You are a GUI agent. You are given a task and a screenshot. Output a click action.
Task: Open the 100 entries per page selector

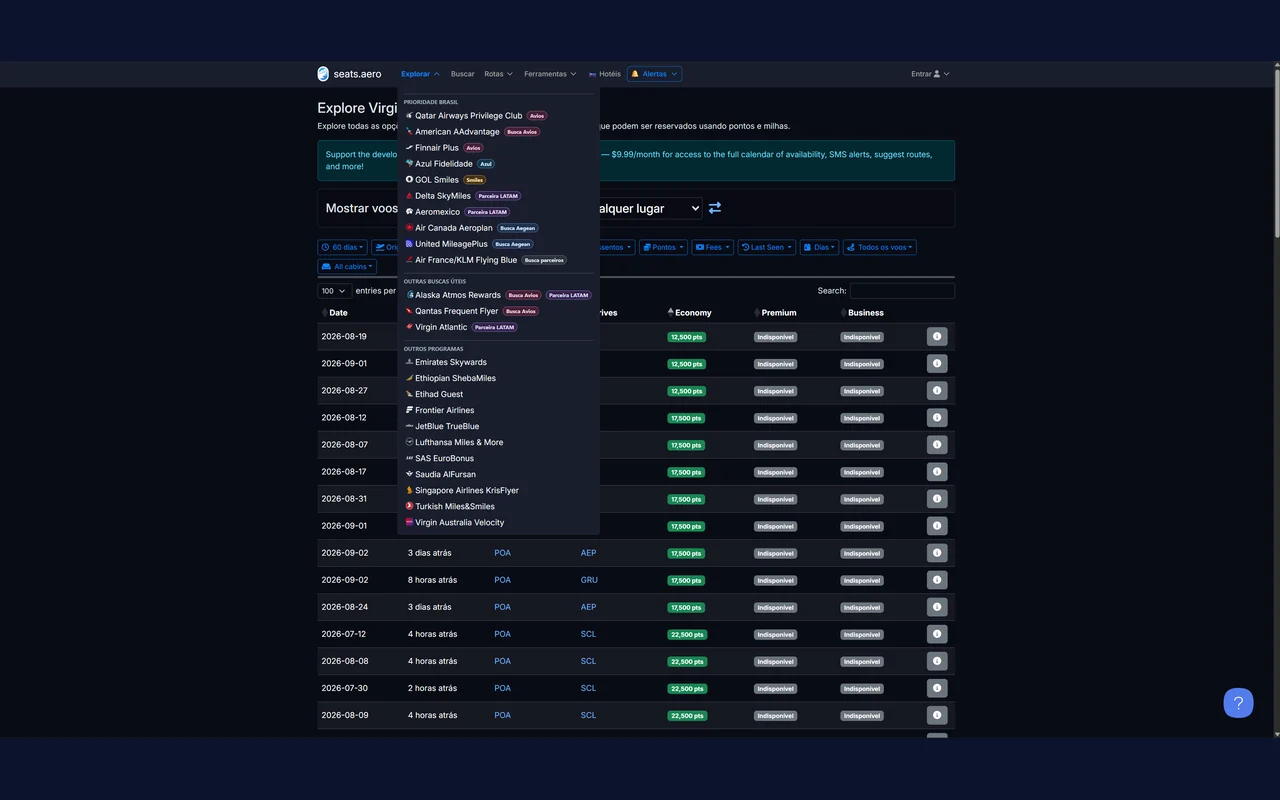point(334,291)
